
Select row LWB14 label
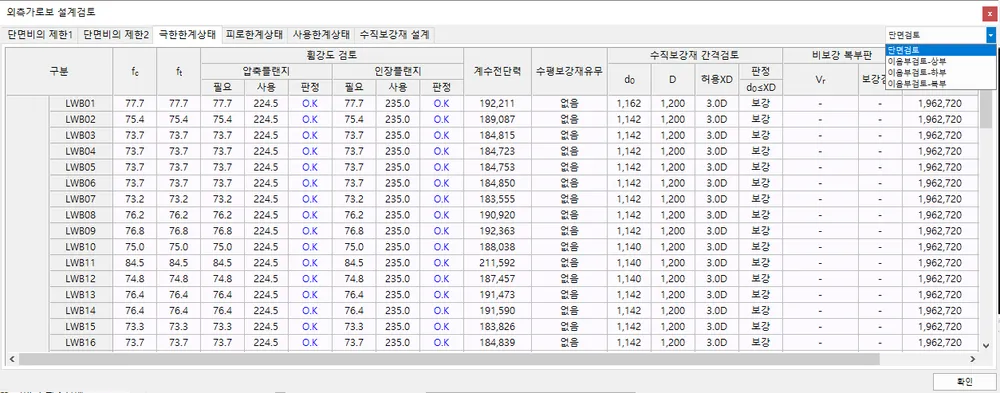[x=80, y=310]
